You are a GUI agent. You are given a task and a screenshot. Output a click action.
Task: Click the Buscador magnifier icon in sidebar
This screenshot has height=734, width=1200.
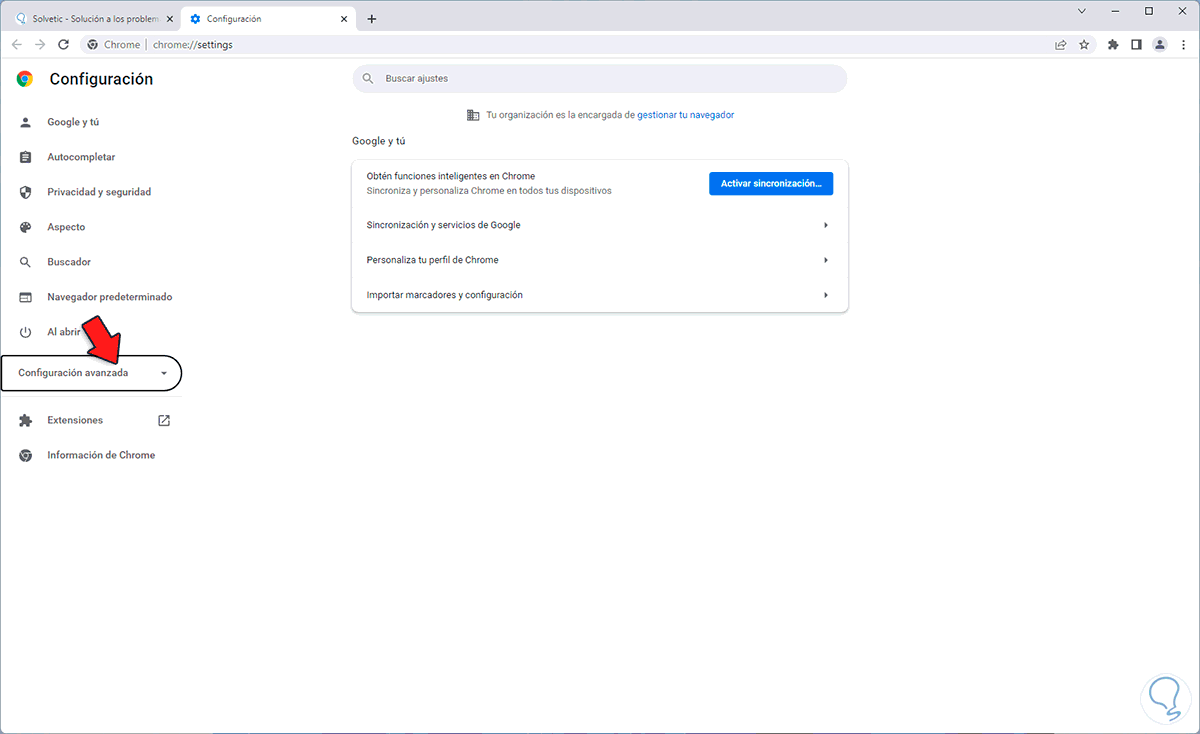pos(26,262)
